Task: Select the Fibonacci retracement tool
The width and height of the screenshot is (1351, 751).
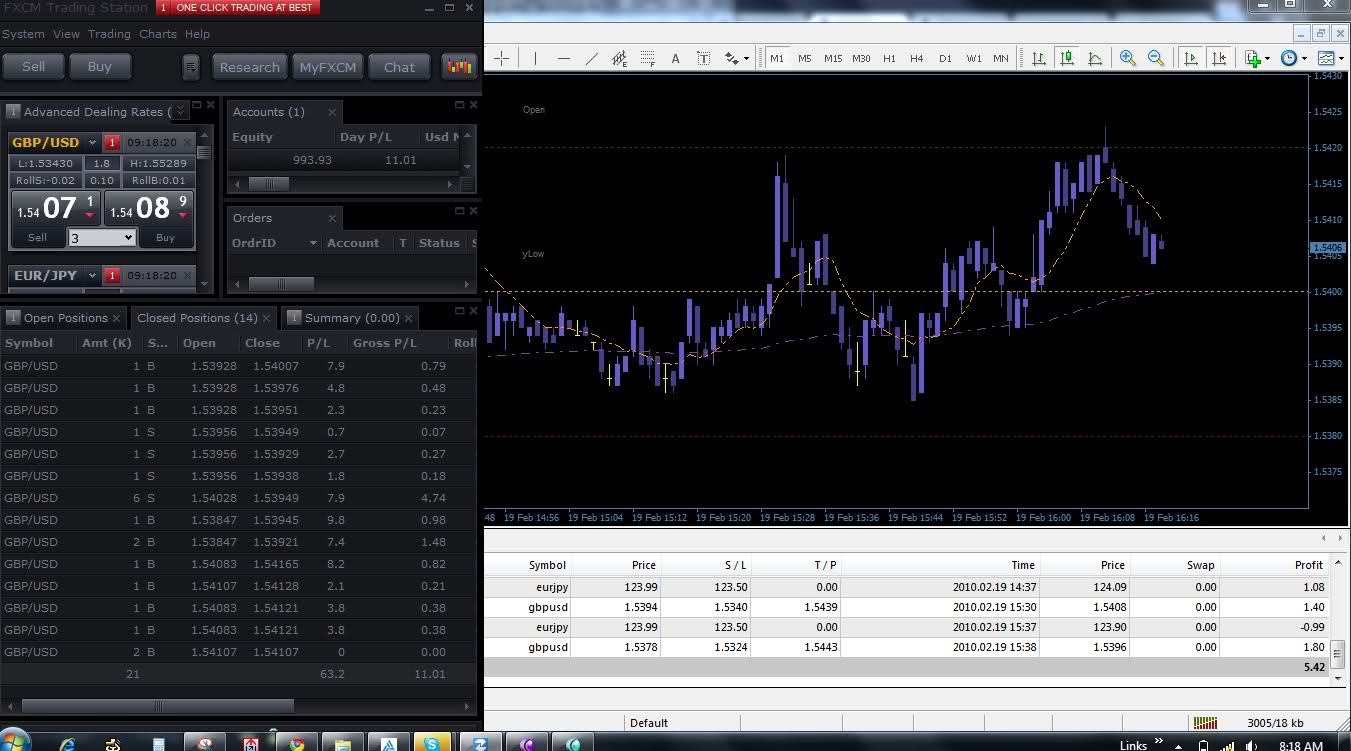Action: pos(647,59)
